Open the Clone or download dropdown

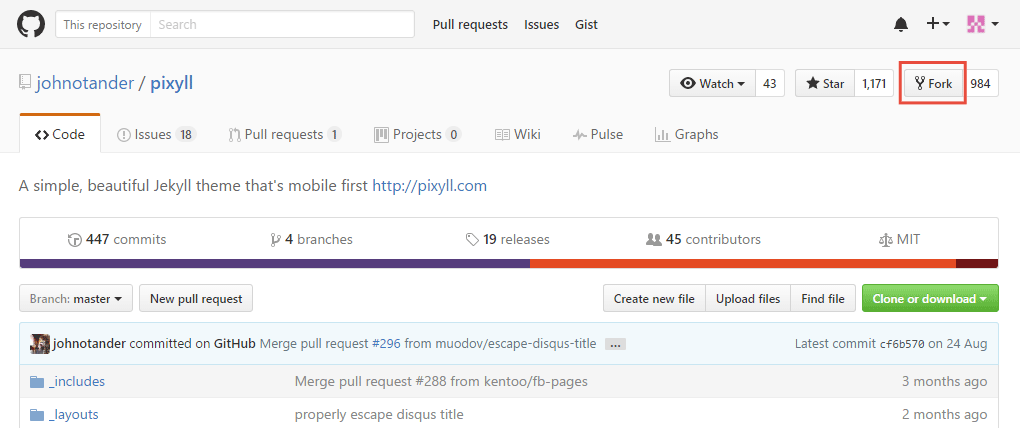(930, 299)
